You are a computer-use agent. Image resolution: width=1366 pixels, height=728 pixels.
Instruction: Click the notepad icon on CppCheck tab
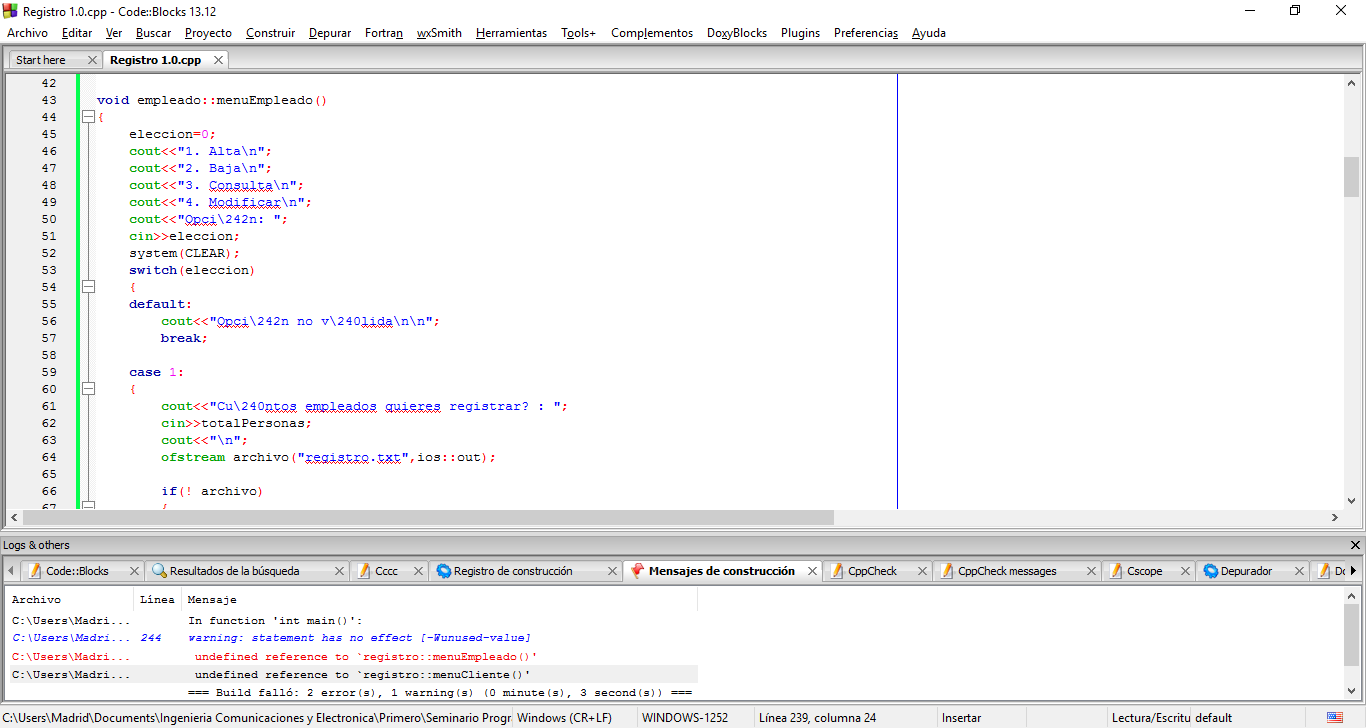click(837, 571)
